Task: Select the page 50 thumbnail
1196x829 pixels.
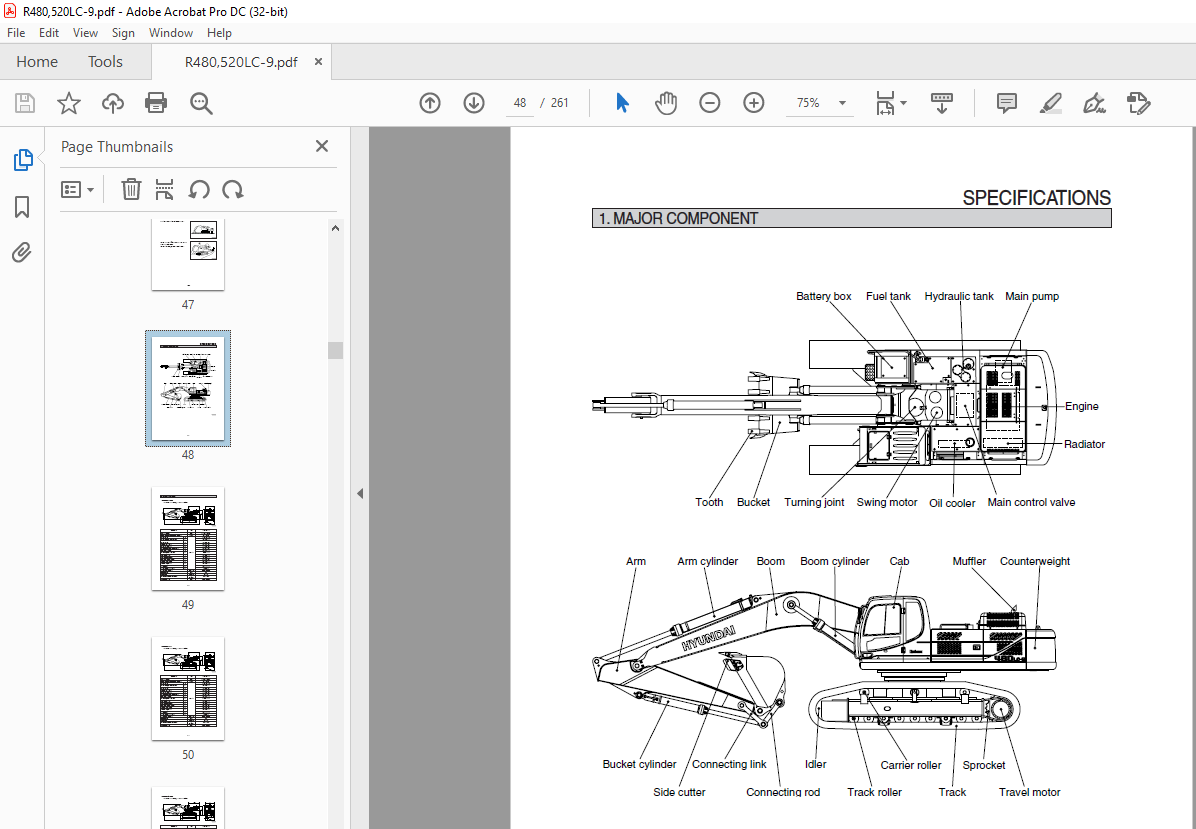Action: [188, 689]
